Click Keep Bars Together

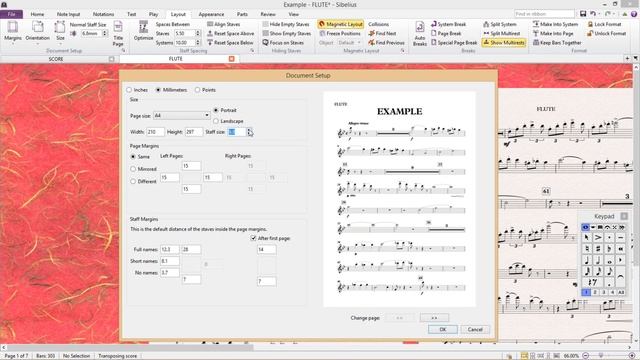[x=557, y=42]
